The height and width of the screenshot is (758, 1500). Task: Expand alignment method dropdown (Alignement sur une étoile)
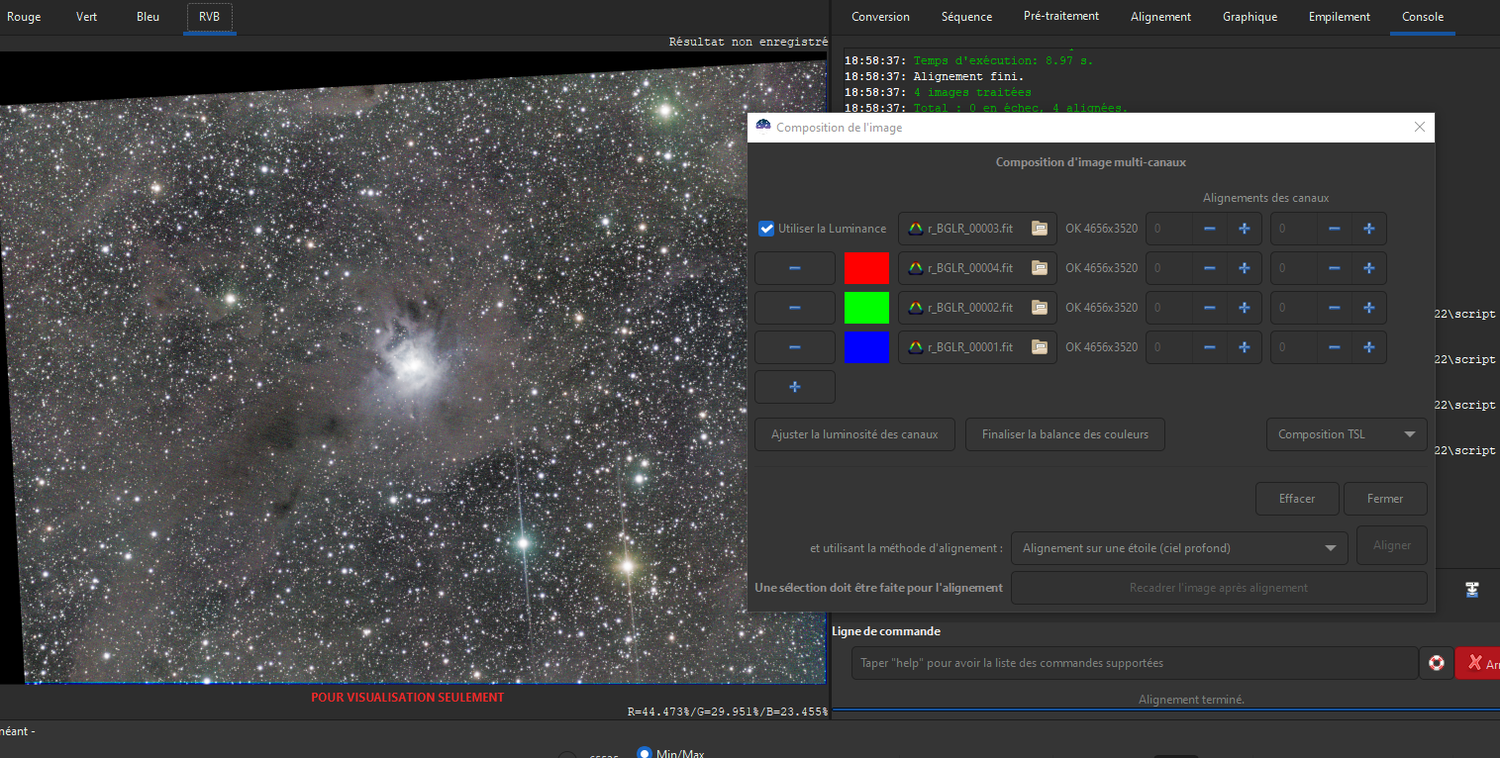[1179, 548]
